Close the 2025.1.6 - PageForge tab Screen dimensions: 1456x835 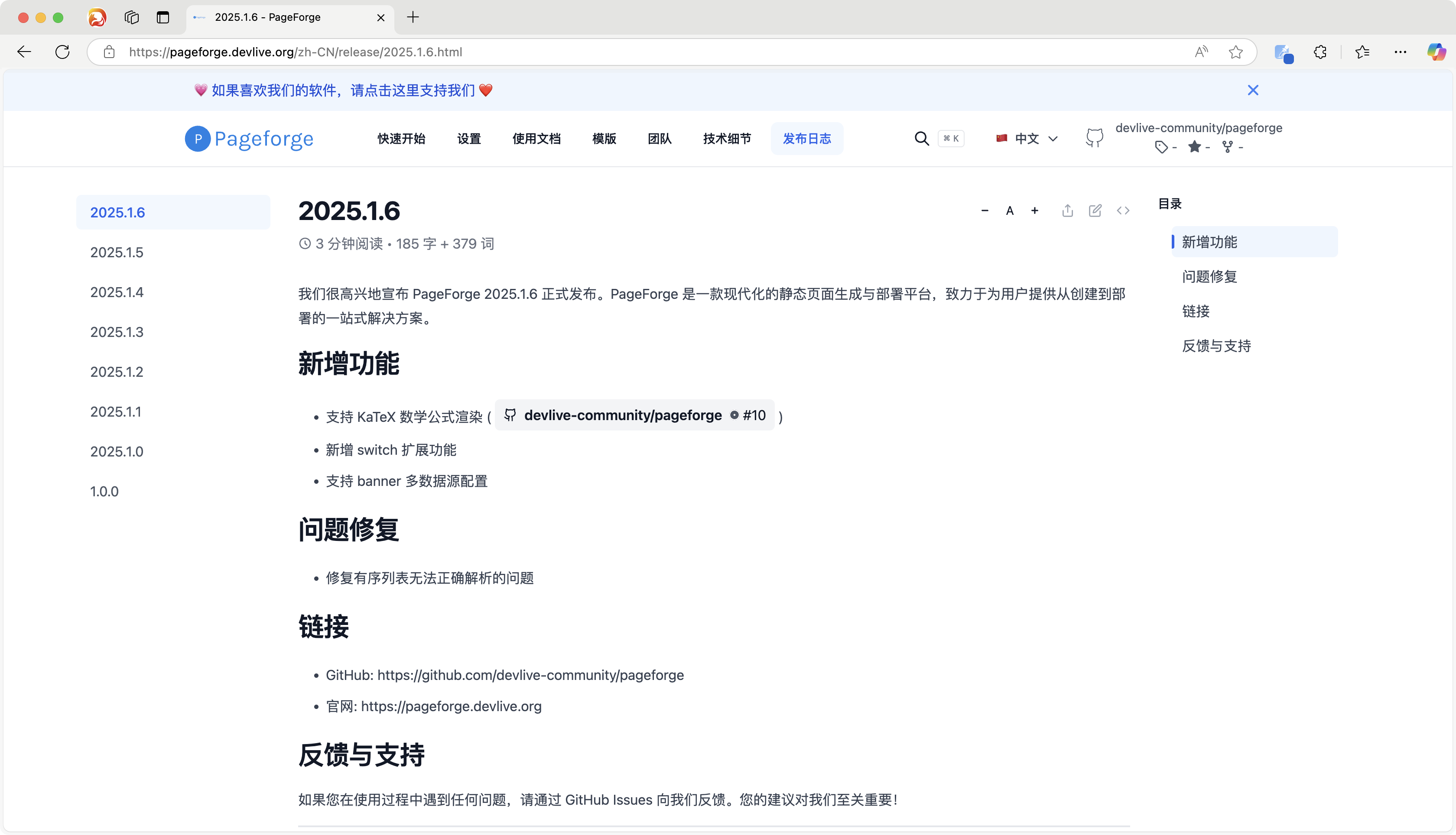point(380,18)
